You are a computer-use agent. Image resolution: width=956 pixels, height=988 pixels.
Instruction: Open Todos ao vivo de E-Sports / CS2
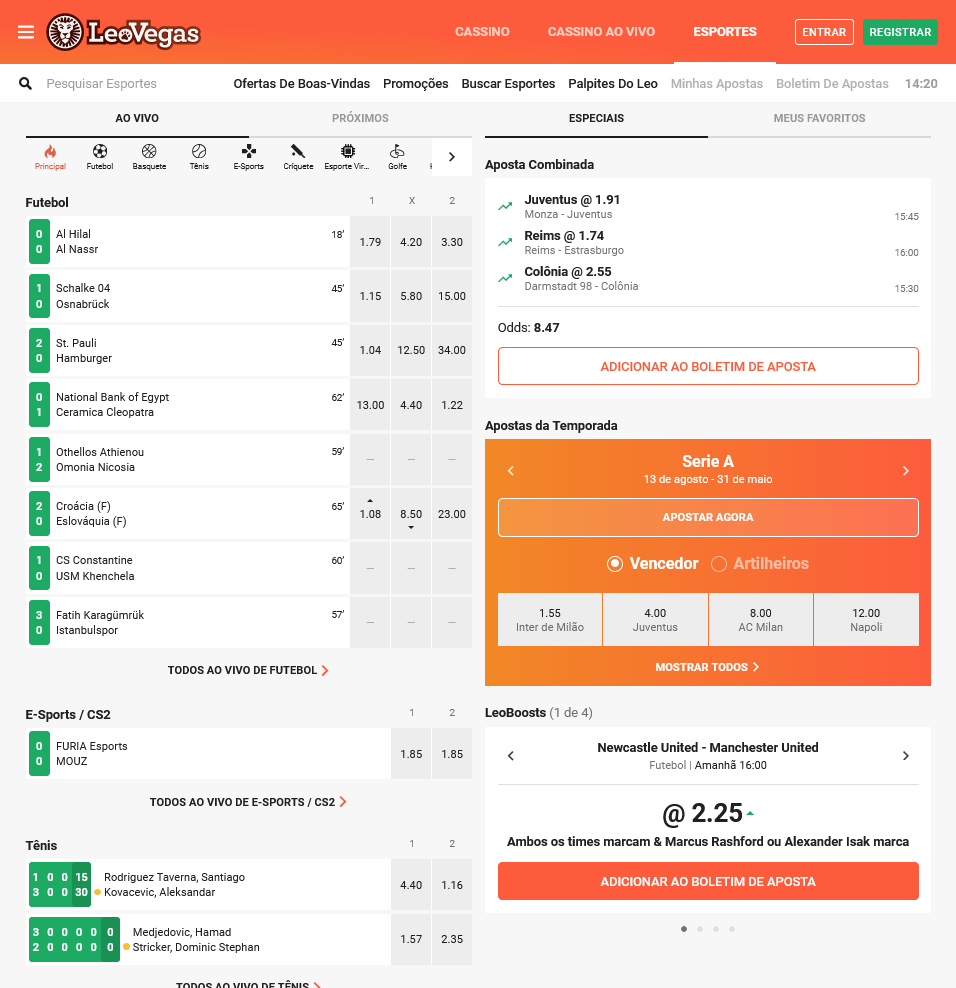coord(248,802)
